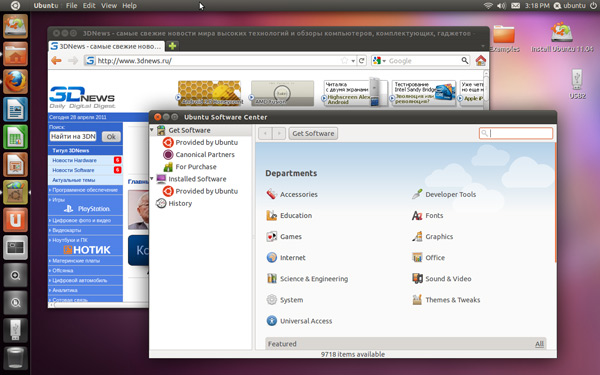
Task: Click the Get Software breadcrumb button
Action: (x=313, y=134)
